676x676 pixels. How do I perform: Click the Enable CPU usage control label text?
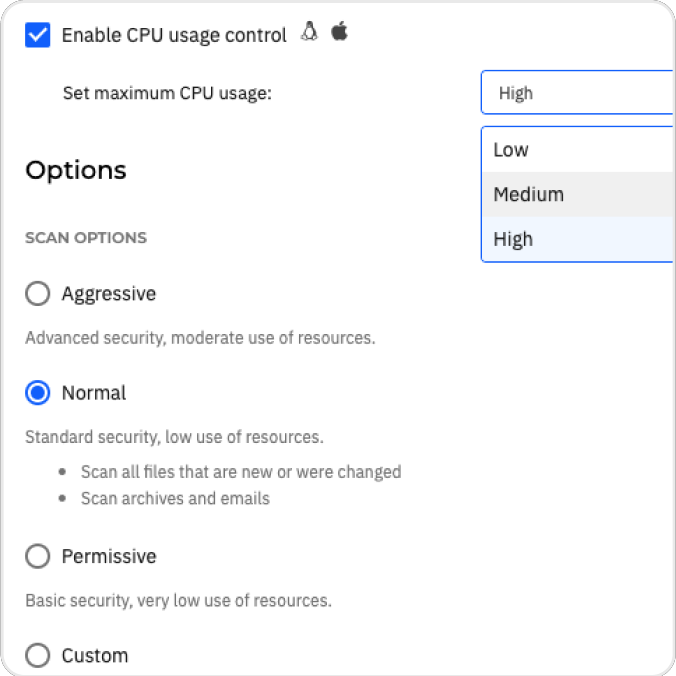pos(174,35)
